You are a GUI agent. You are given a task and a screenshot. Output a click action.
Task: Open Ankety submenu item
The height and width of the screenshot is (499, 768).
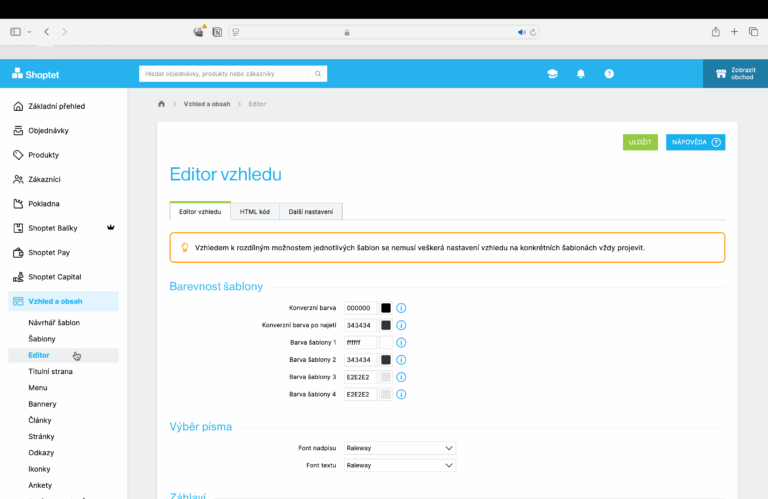(40, 485)
